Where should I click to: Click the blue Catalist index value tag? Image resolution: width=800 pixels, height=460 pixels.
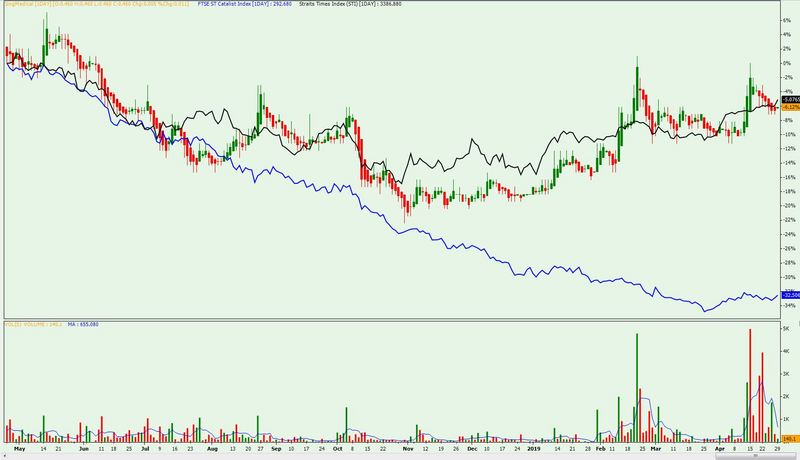790,295
